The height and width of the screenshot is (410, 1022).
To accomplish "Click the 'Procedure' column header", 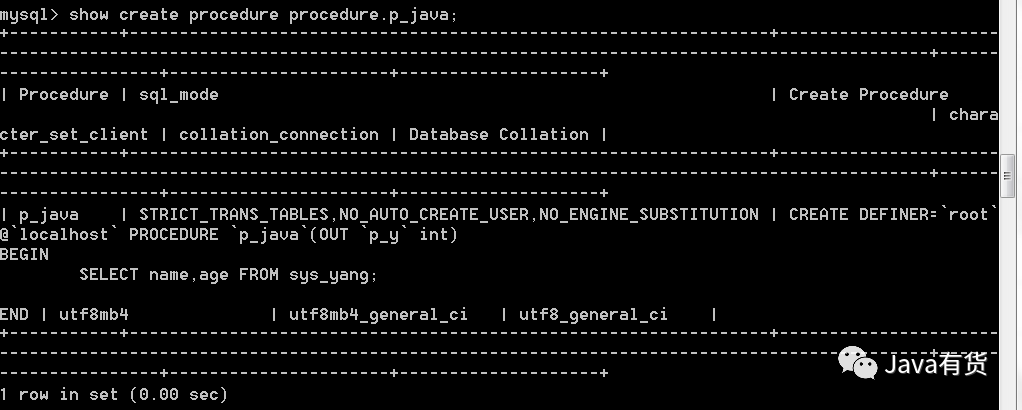I will pyautogui.click(x=63, y=95).
